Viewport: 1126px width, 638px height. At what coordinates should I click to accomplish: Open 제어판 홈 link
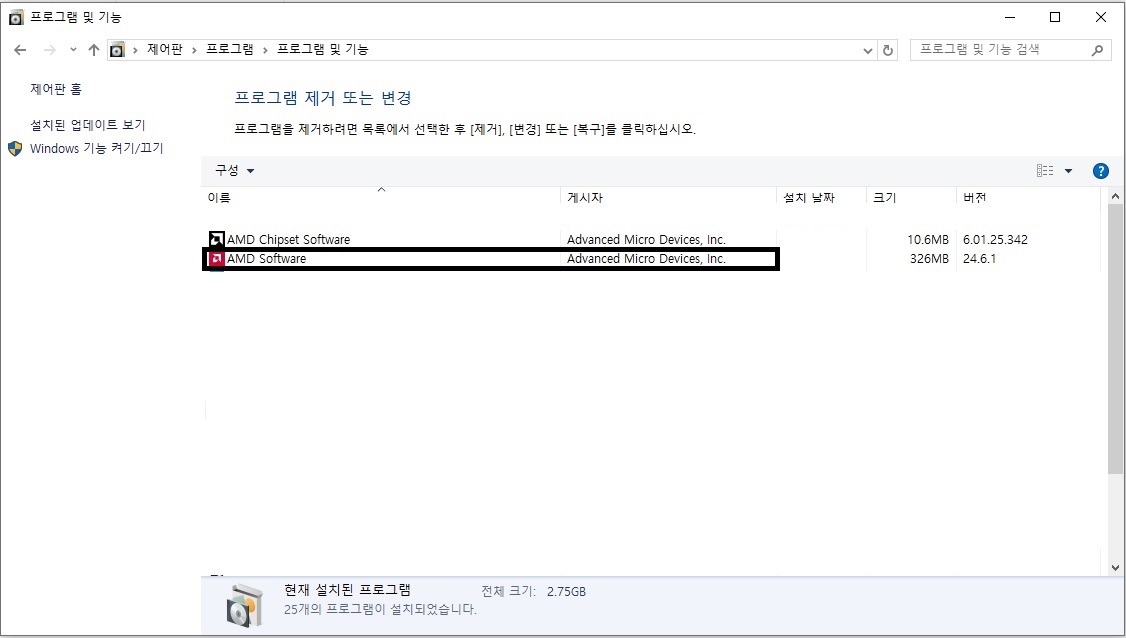pos(56,89)
